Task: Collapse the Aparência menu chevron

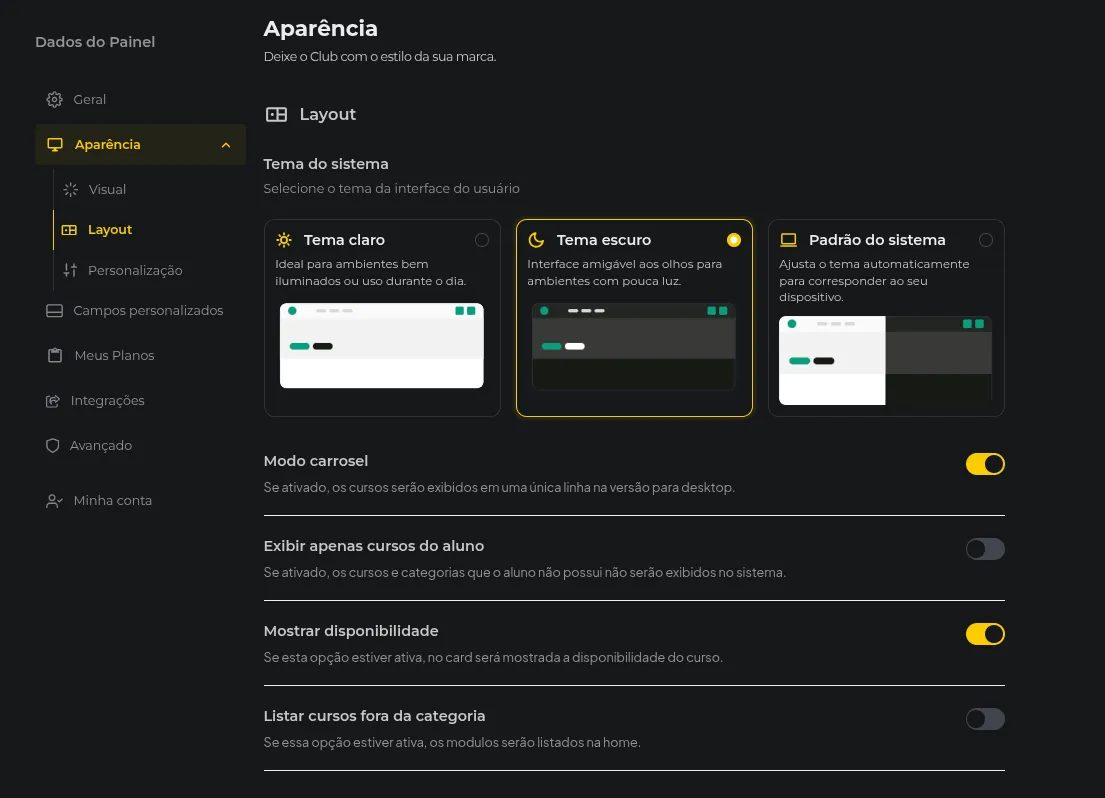Action: (x=226, y=145)
